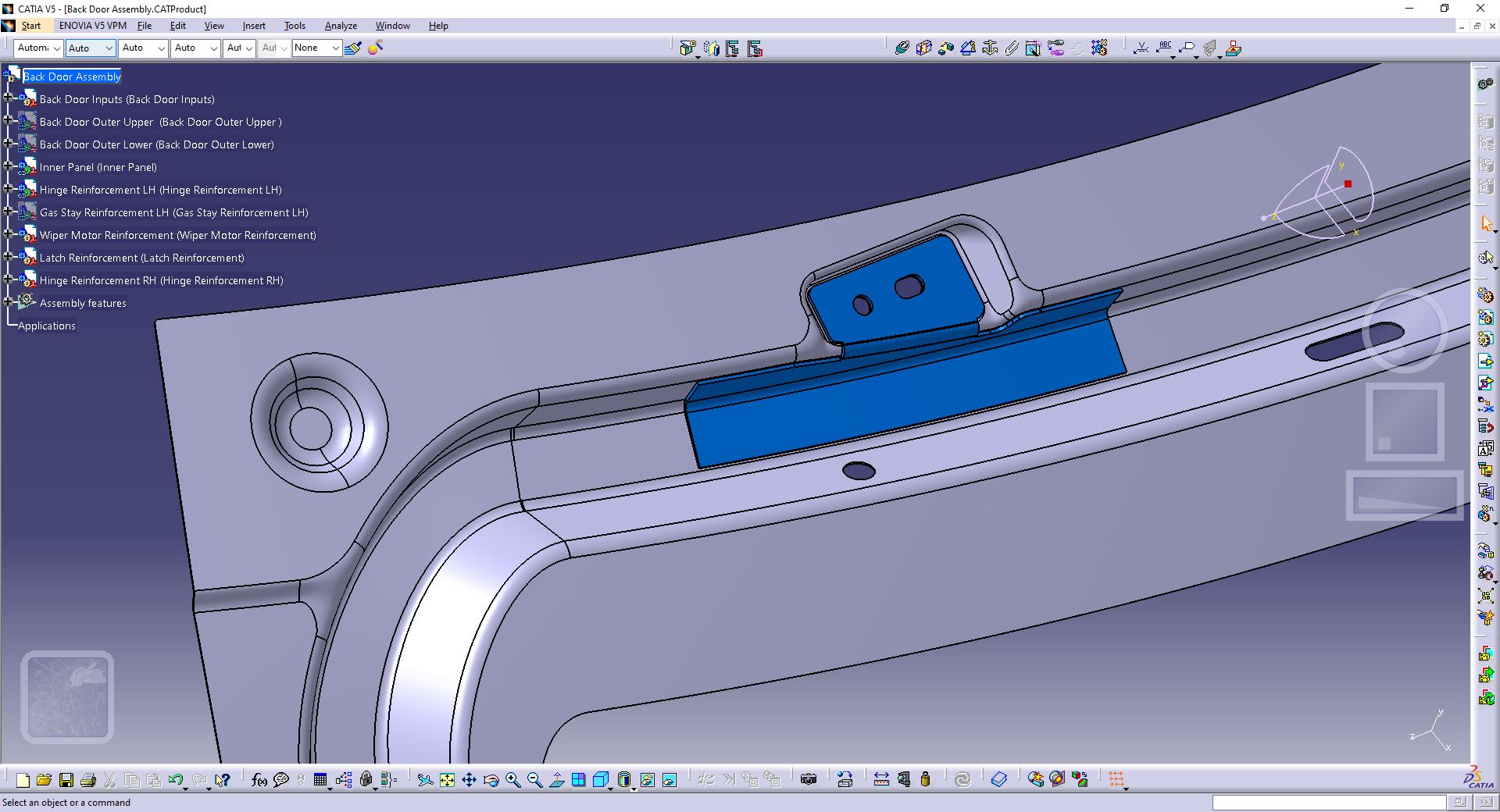Click the command input field in status bar

coord(1329,803)
